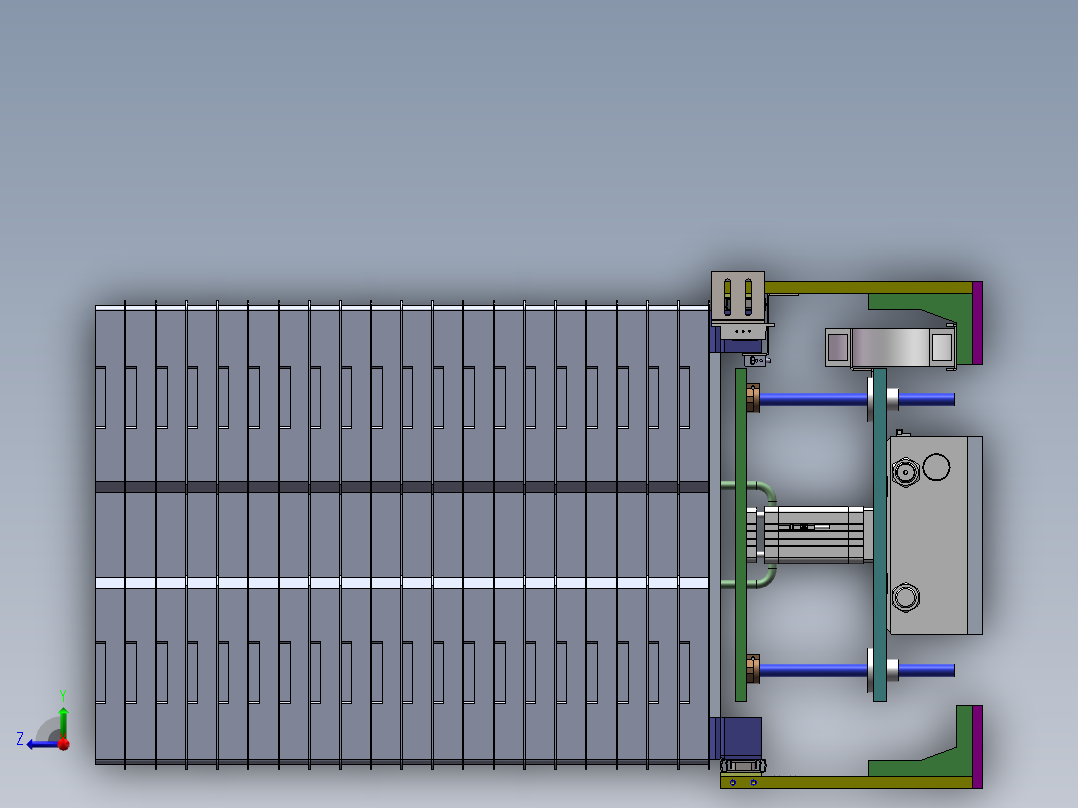Pick the upper brass bushing nut
1078x808 pixels.
753,398
